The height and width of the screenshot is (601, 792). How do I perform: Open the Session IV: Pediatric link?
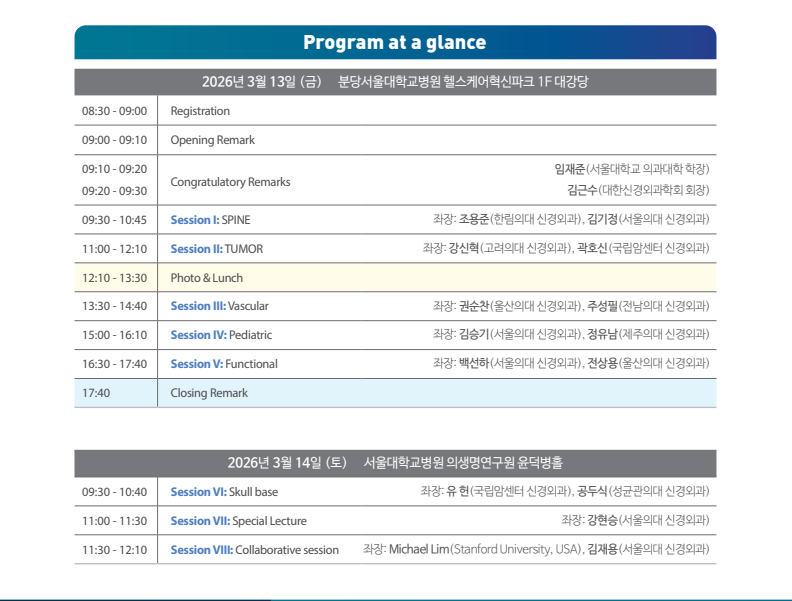click(x=221, y=335)
